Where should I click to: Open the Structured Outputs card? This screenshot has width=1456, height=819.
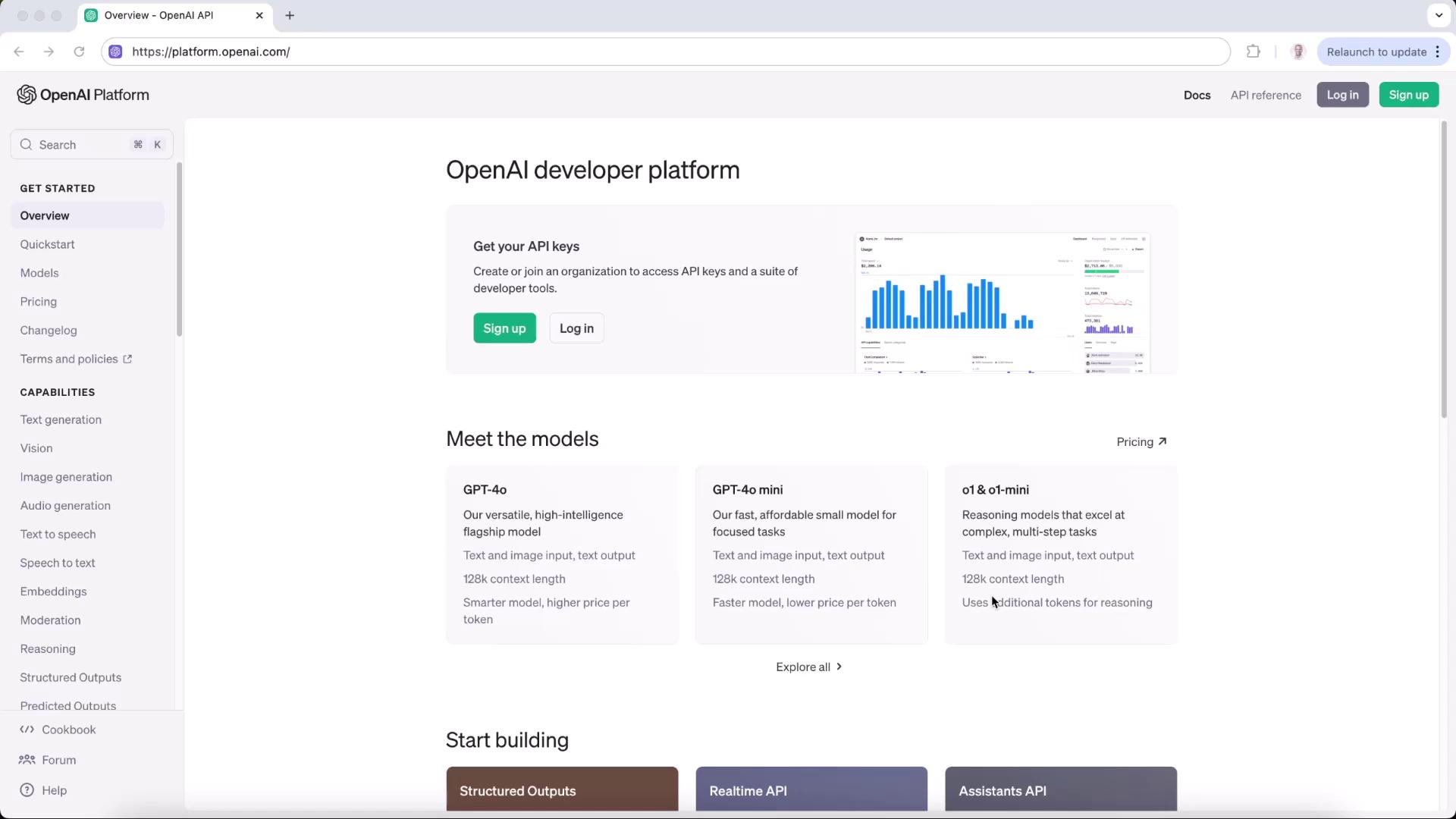(x=562, y=789)
